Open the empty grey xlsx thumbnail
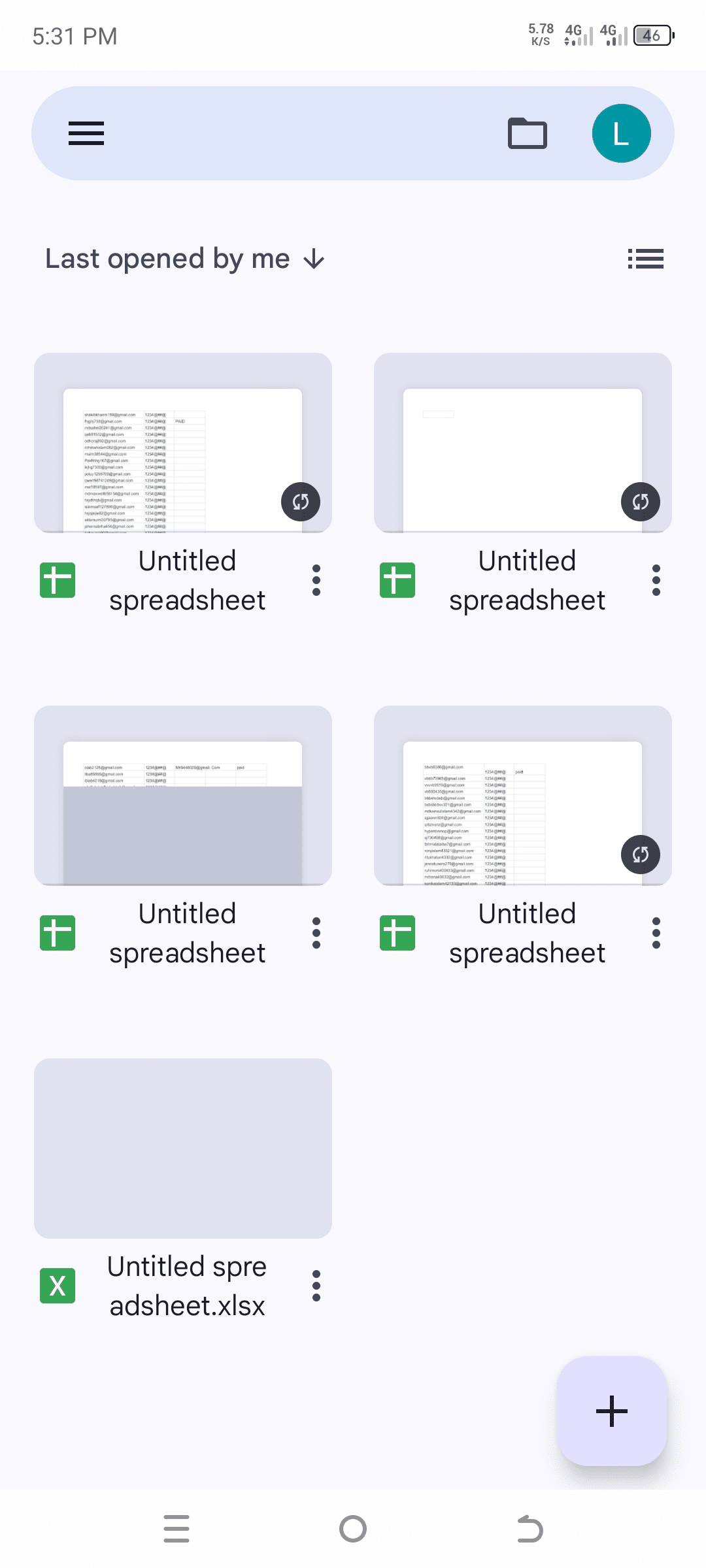 click(183, 1149)
